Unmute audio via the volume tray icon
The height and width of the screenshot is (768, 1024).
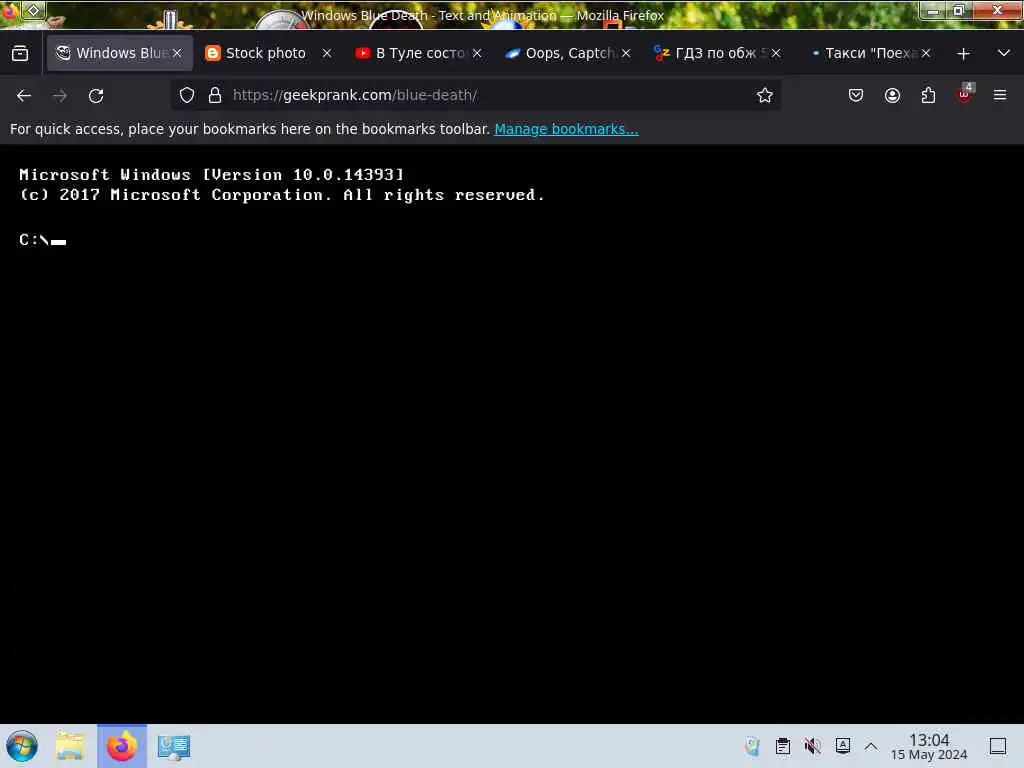coord(812,746)
